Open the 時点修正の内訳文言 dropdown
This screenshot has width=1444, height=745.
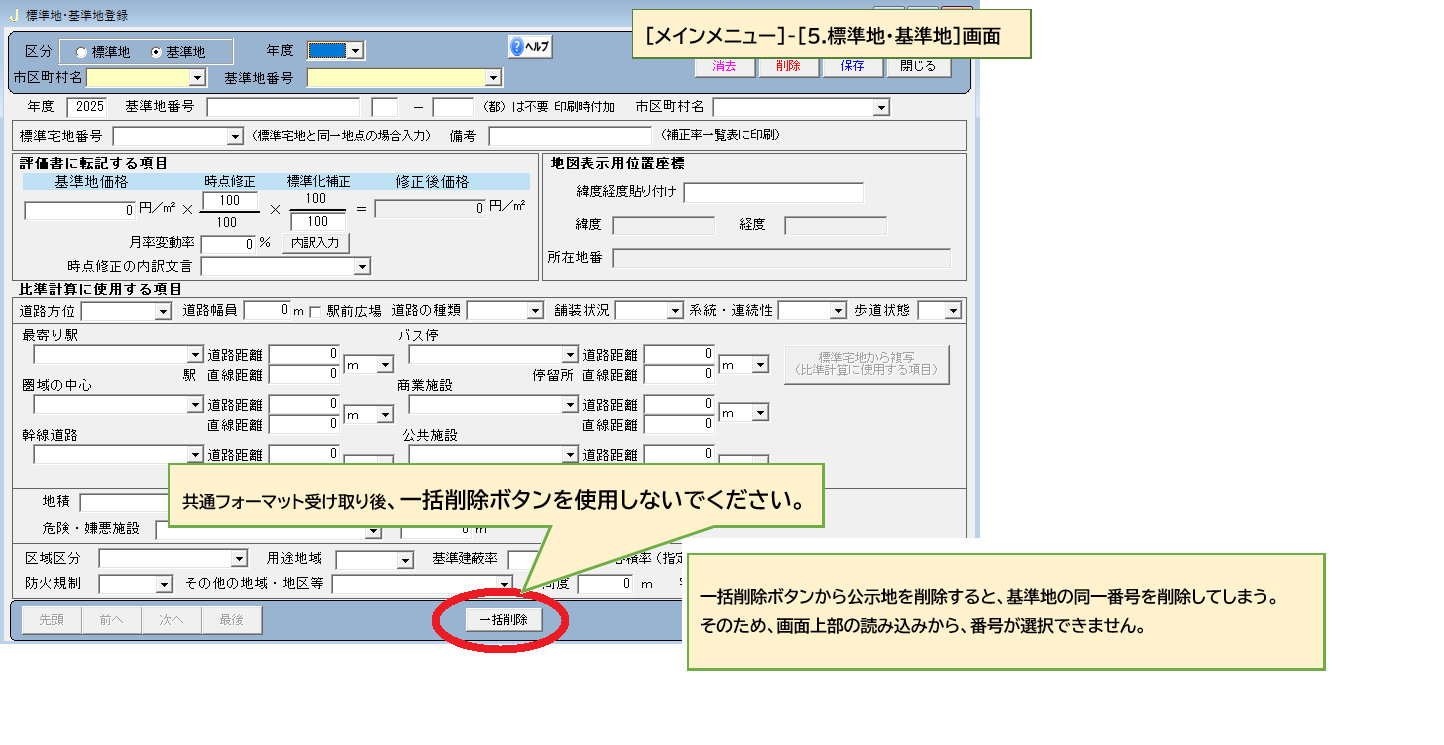[361, 267]
